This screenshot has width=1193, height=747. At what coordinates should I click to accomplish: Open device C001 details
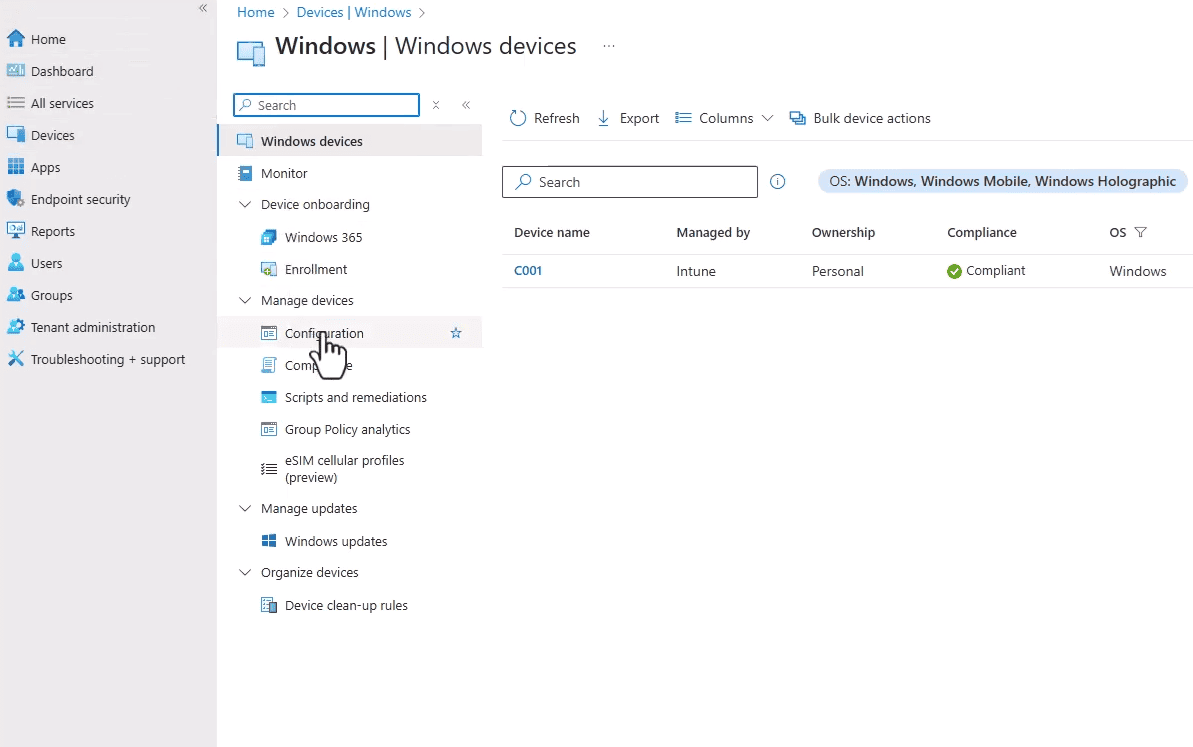[528, 270]
